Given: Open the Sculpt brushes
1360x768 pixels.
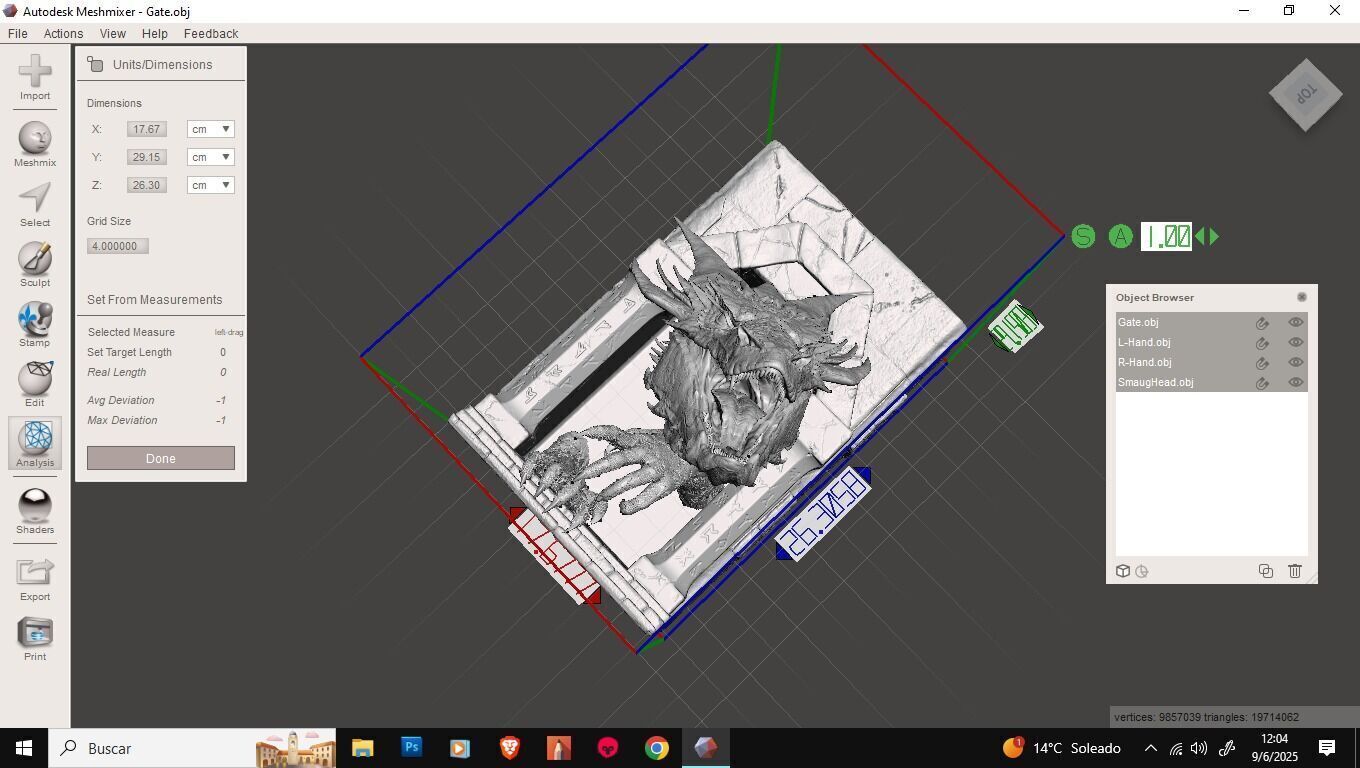Looking at the screenshot, I should 35,265.
